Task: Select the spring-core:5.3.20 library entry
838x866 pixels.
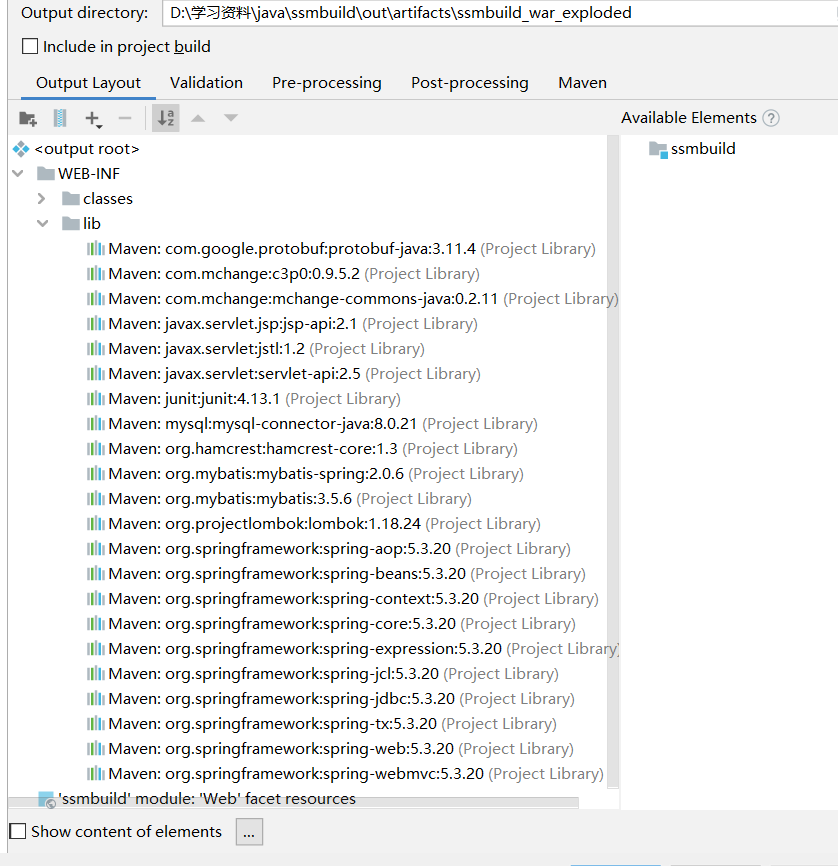Action: tap(331, 623)
